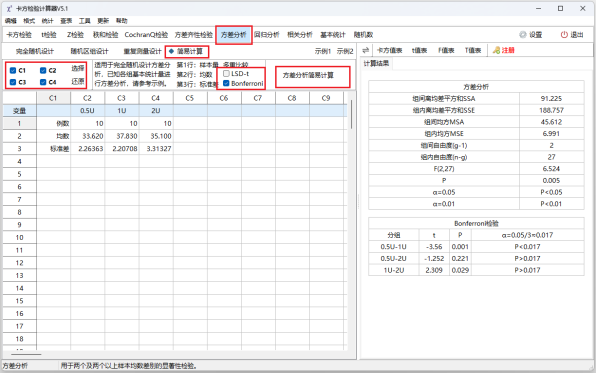Click the 选择 button next to column checkboxes
This screenshot has height=373, width=596.
coord(78,68)
